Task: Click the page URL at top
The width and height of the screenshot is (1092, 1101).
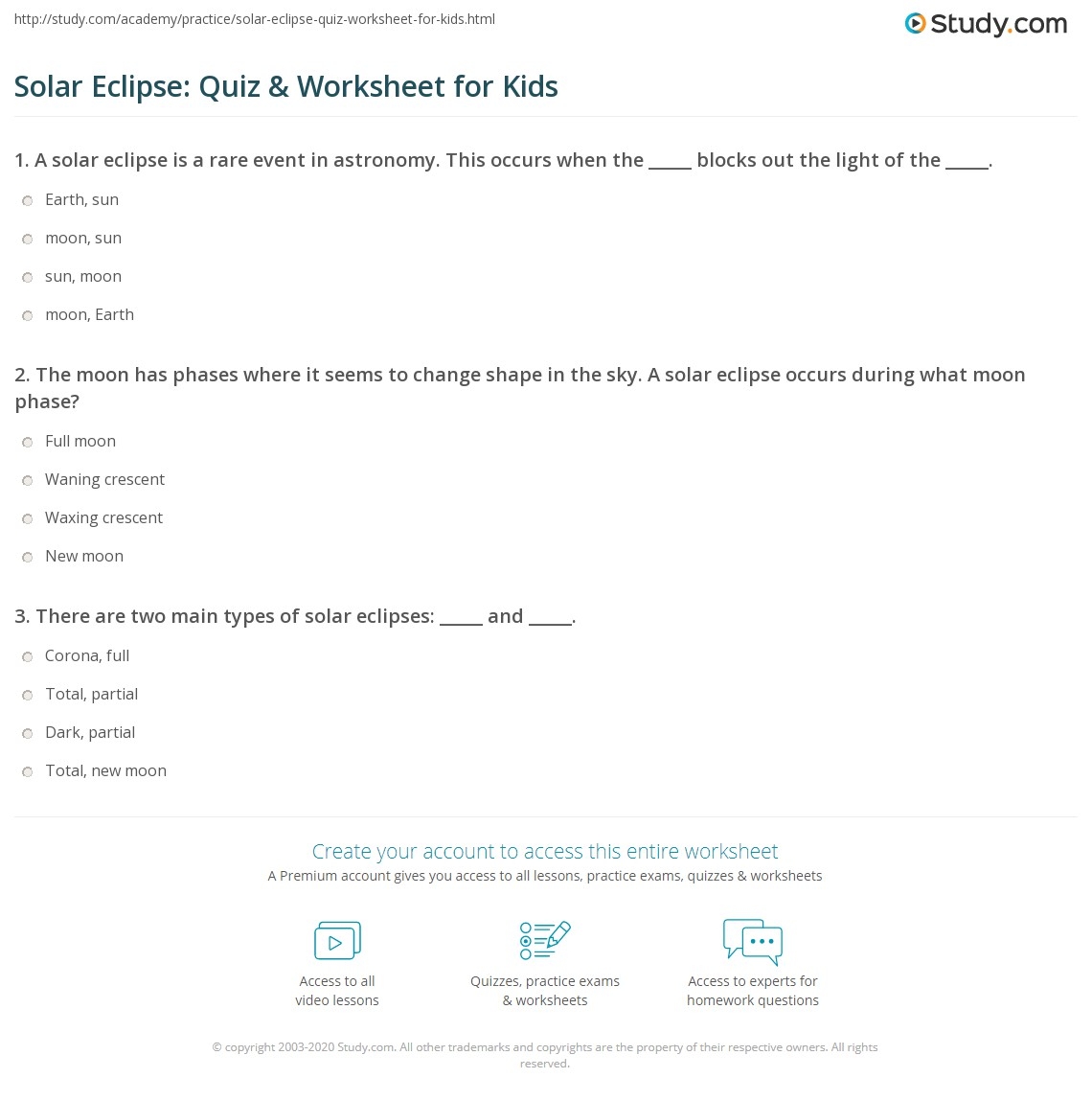Action: tap(255, 19)
